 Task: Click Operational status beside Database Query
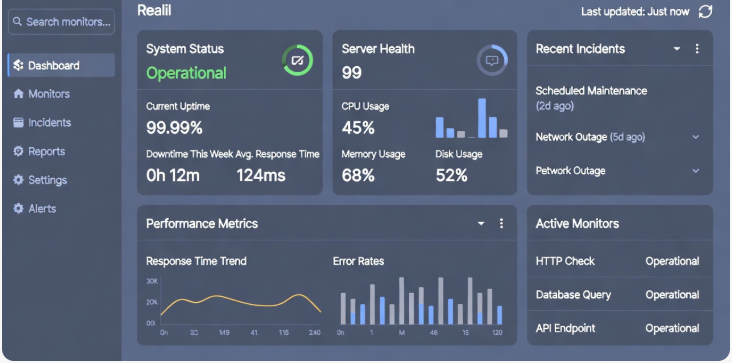click(672, 295)
